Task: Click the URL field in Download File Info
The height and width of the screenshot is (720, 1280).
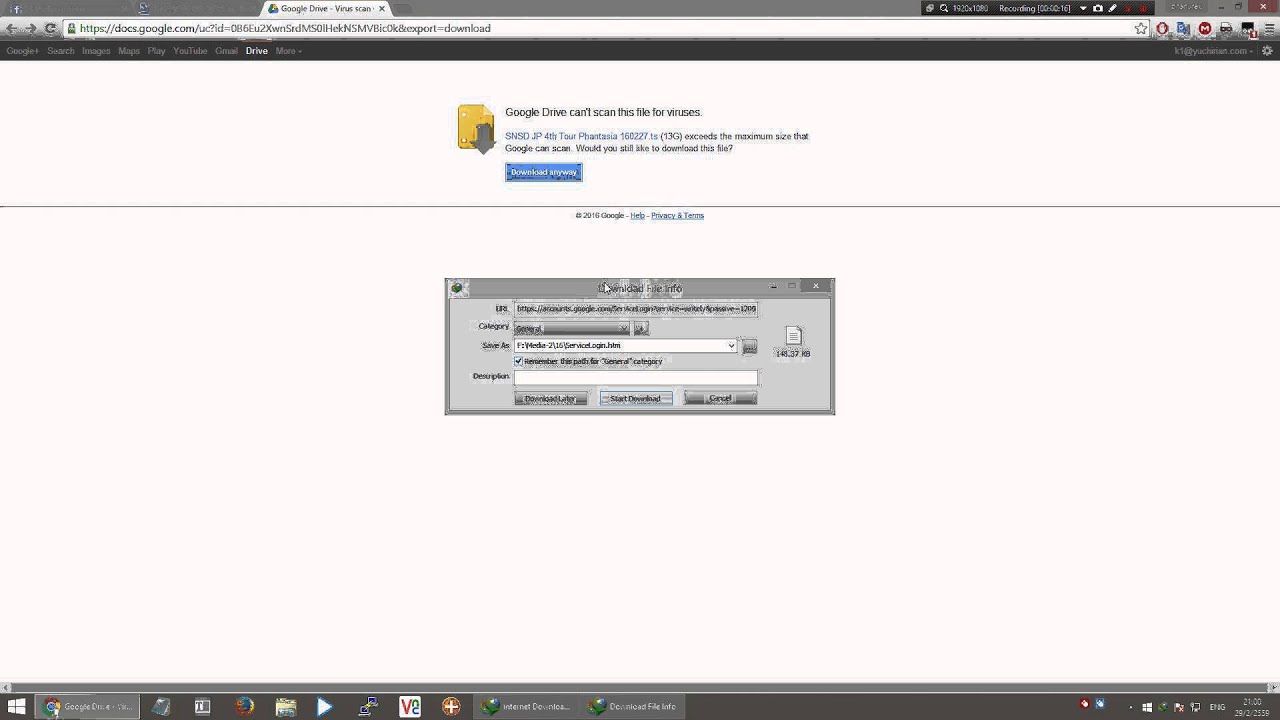Action: (x=636, y=309)
